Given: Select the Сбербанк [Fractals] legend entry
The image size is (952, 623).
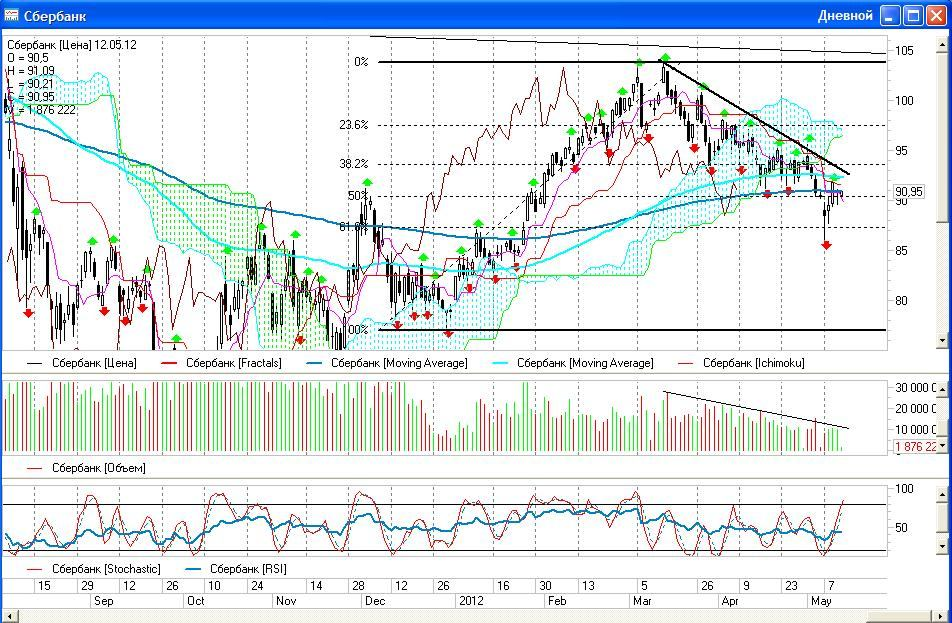Looking at the screenshot, I should pos(222,363).
